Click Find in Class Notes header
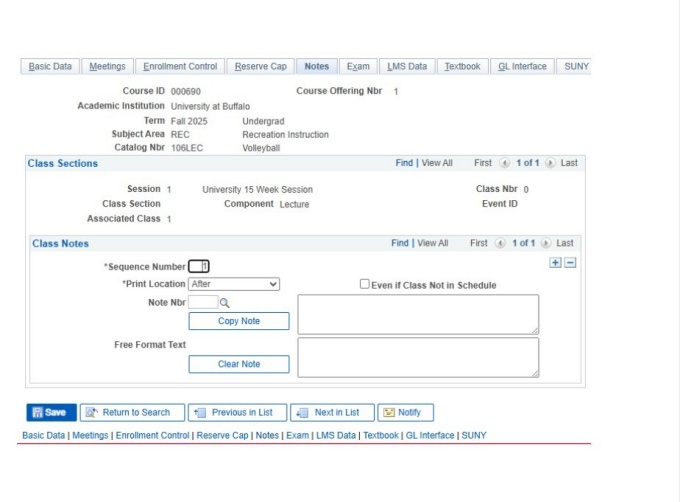Screen dimensions: 680x502 tap(400, 243)
